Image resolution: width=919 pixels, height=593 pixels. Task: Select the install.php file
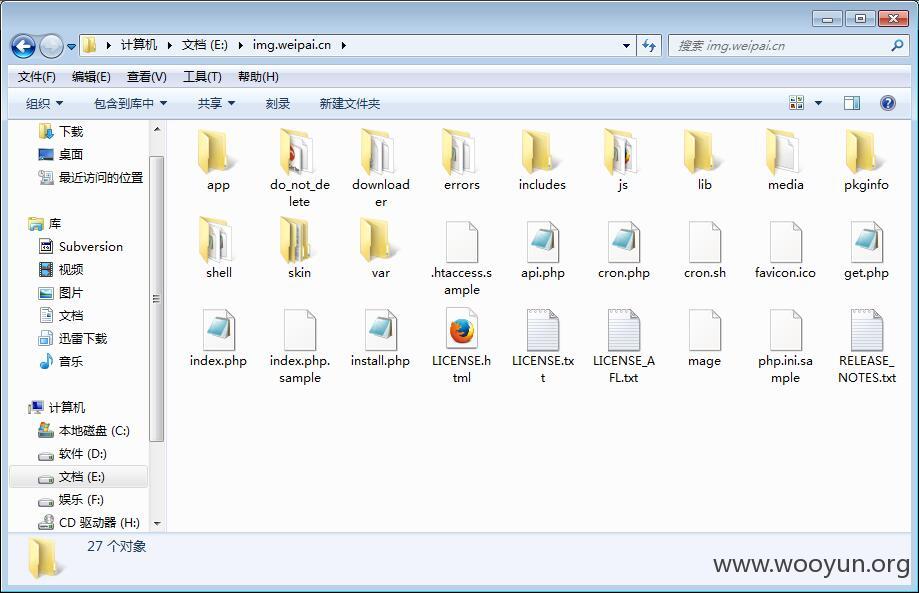[380, 337]
